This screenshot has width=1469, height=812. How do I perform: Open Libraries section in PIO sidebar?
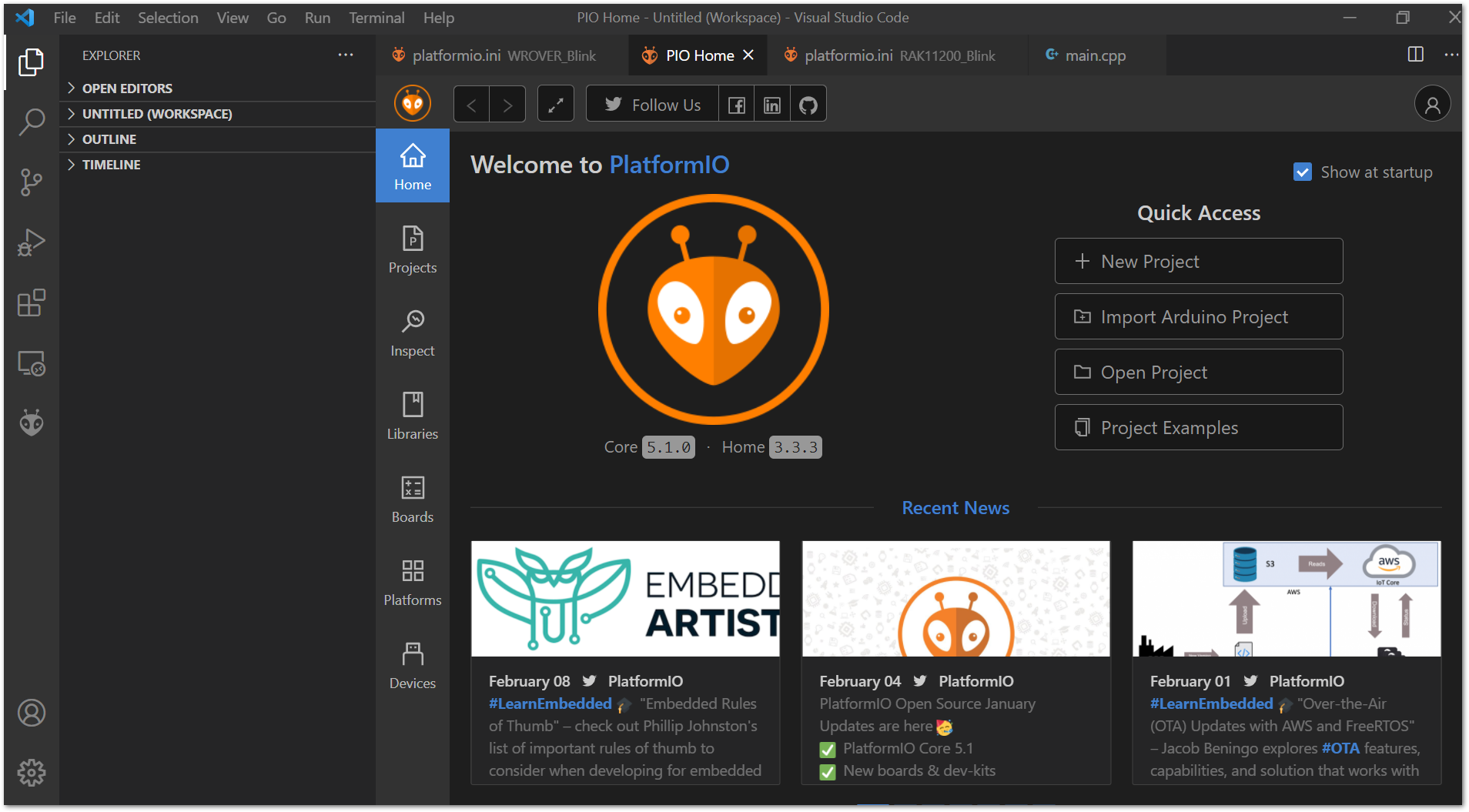[x=413, y=416]
